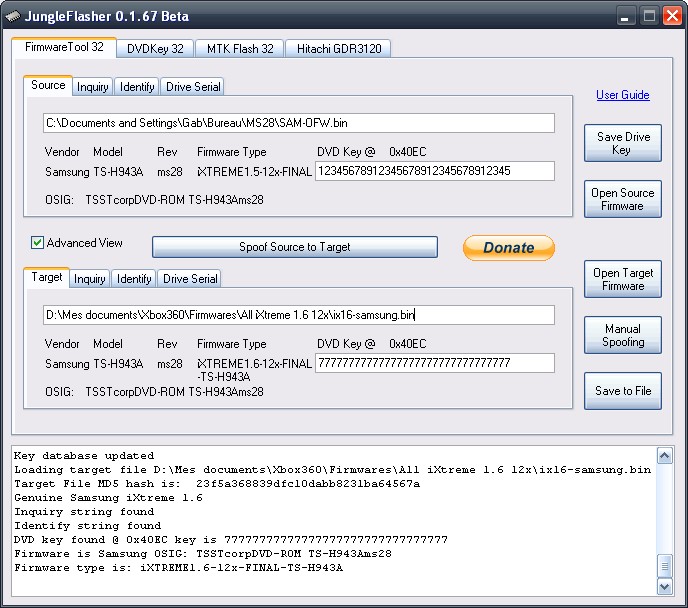
Task: Click the 'DVD key found @ 0x40EC' log line
Action: (231, 540)
